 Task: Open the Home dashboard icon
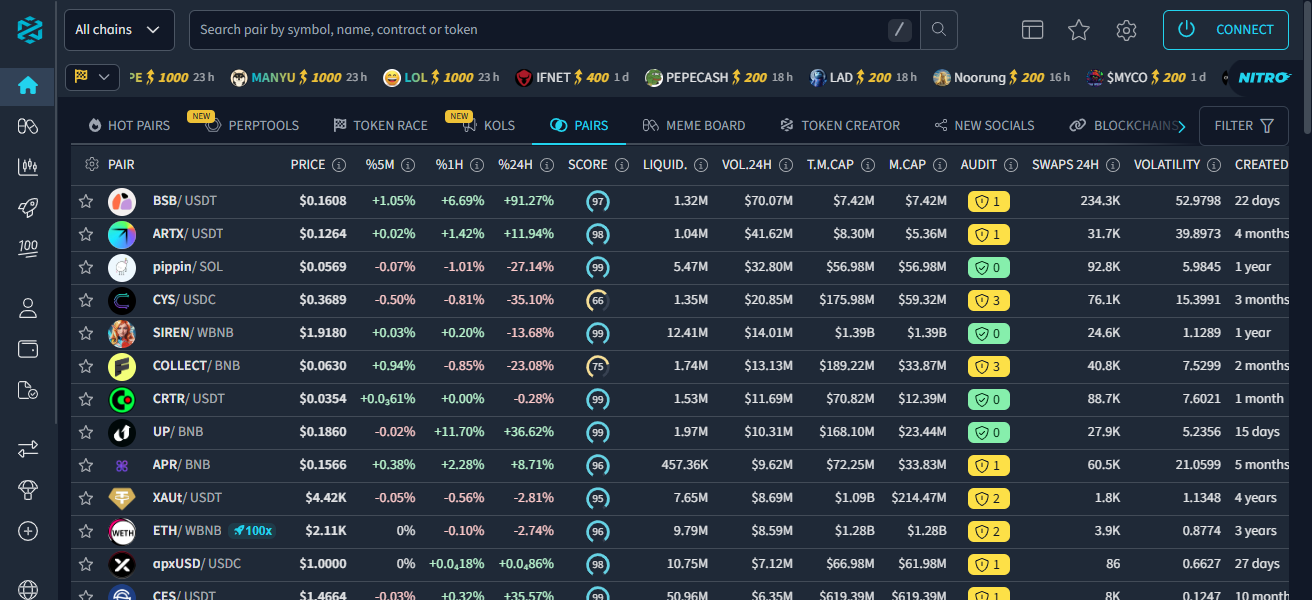[x=27, y=86]
